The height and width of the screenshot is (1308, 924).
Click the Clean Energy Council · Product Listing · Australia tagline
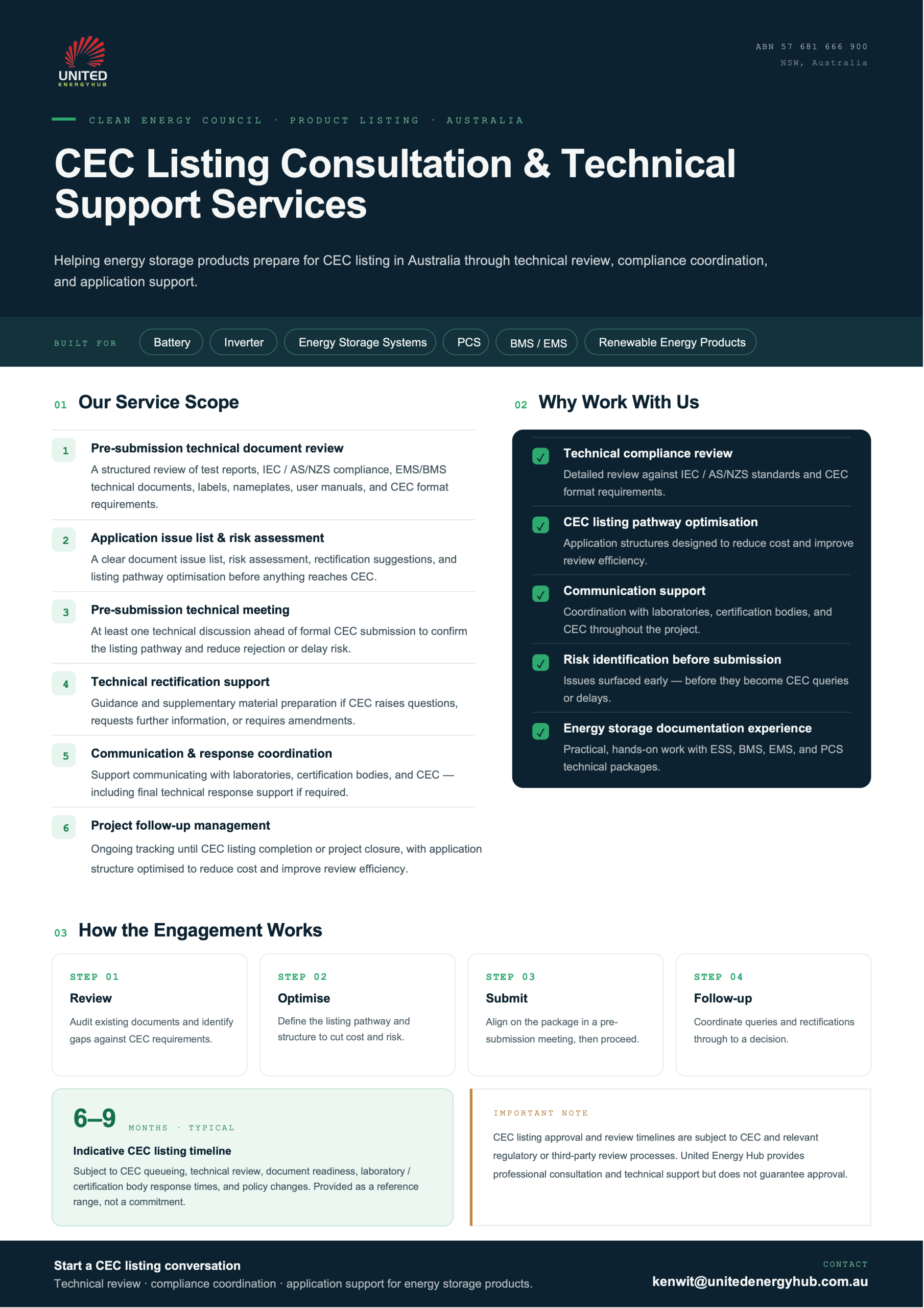click(306, 120)
